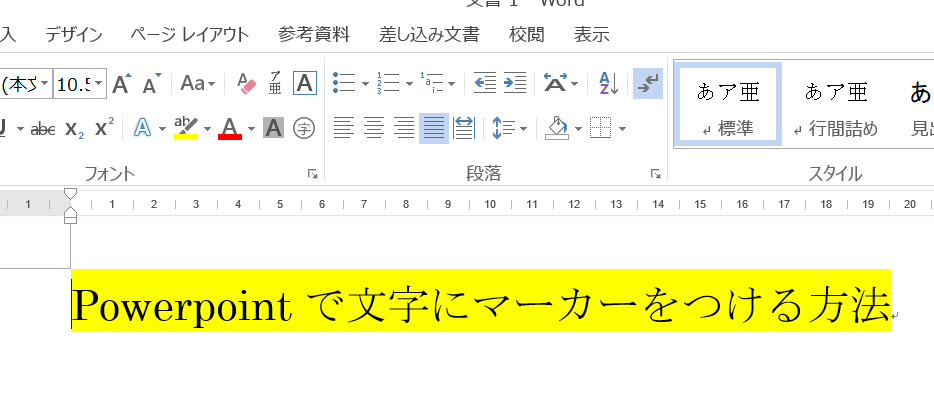
Task: Open the Asian Layout dropdown arrow
Action: (x=574, y=84)
